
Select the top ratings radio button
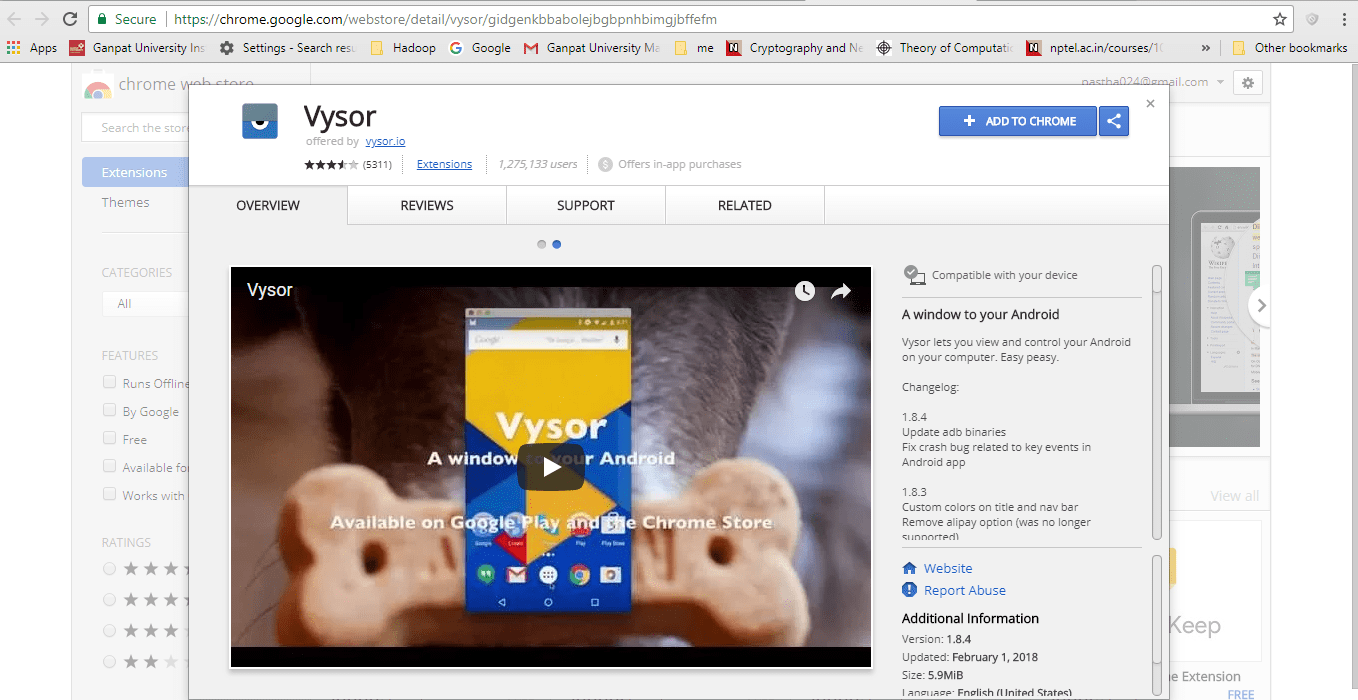tap(110, 569)
